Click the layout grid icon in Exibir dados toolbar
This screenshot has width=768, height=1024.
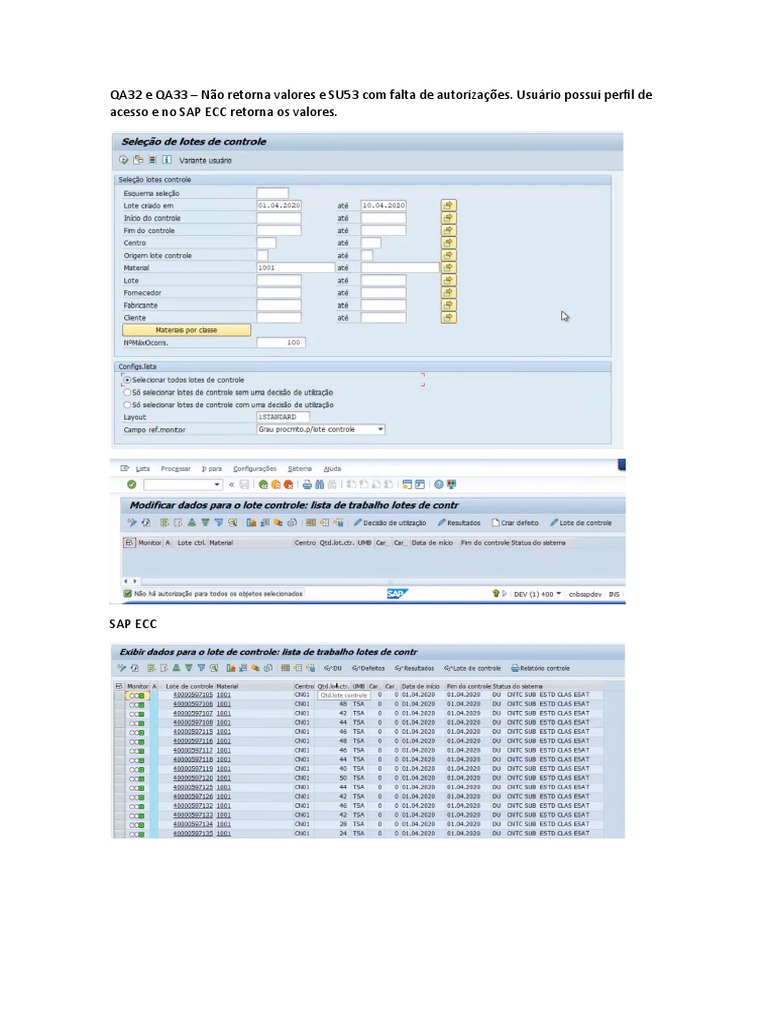285,668
